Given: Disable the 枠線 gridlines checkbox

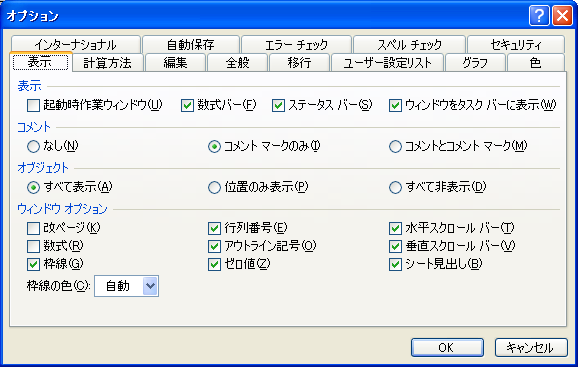Looking at the screenshot, I should (33, 264).
